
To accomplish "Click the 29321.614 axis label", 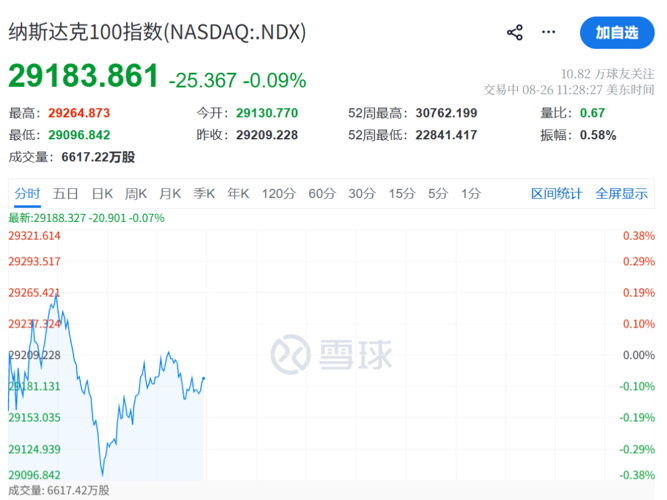I will point(34,236).
